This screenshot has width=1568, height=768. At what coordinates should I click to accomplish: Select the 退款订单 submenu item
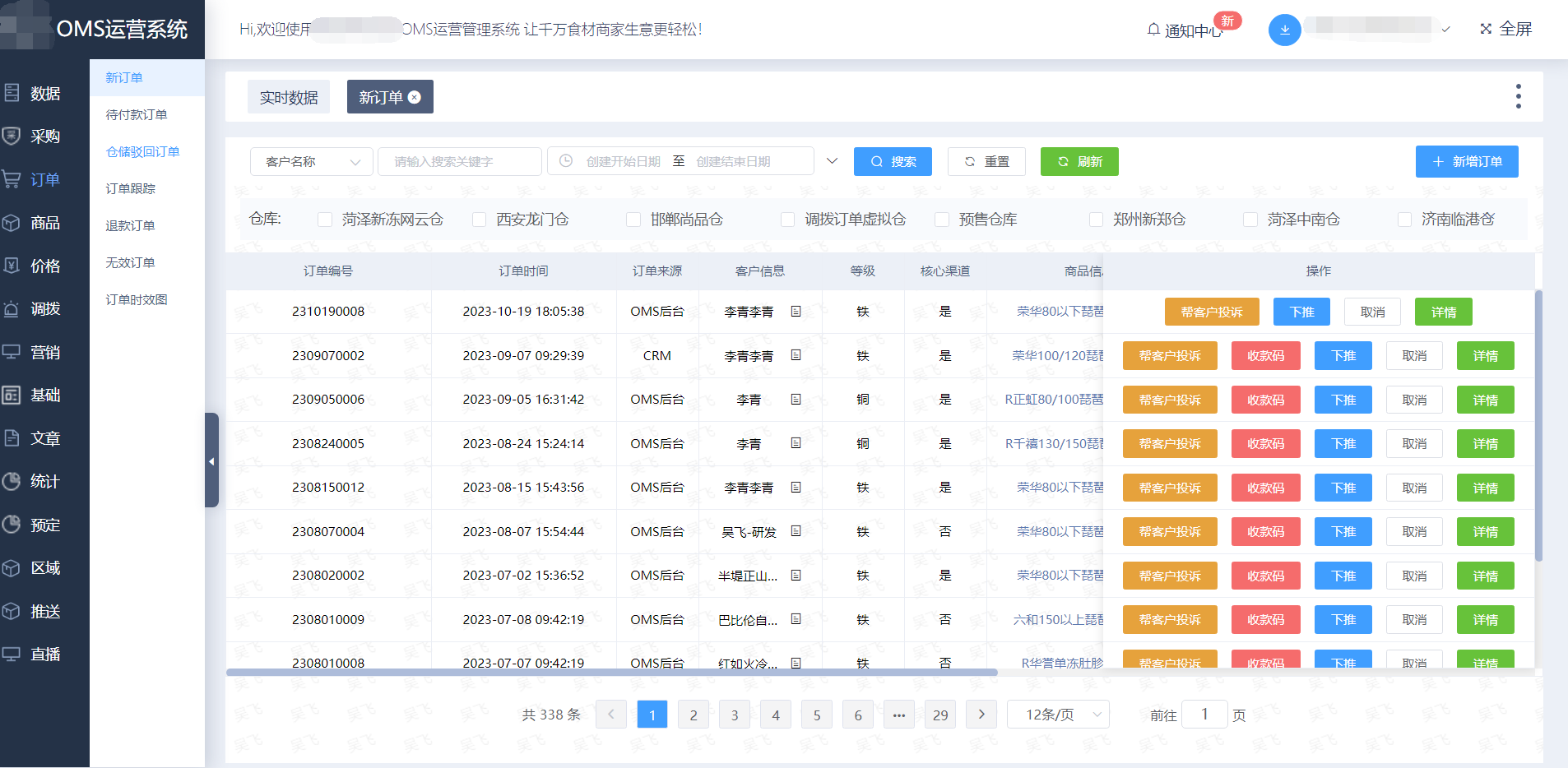pyautogui.click(x=147, y=225)
